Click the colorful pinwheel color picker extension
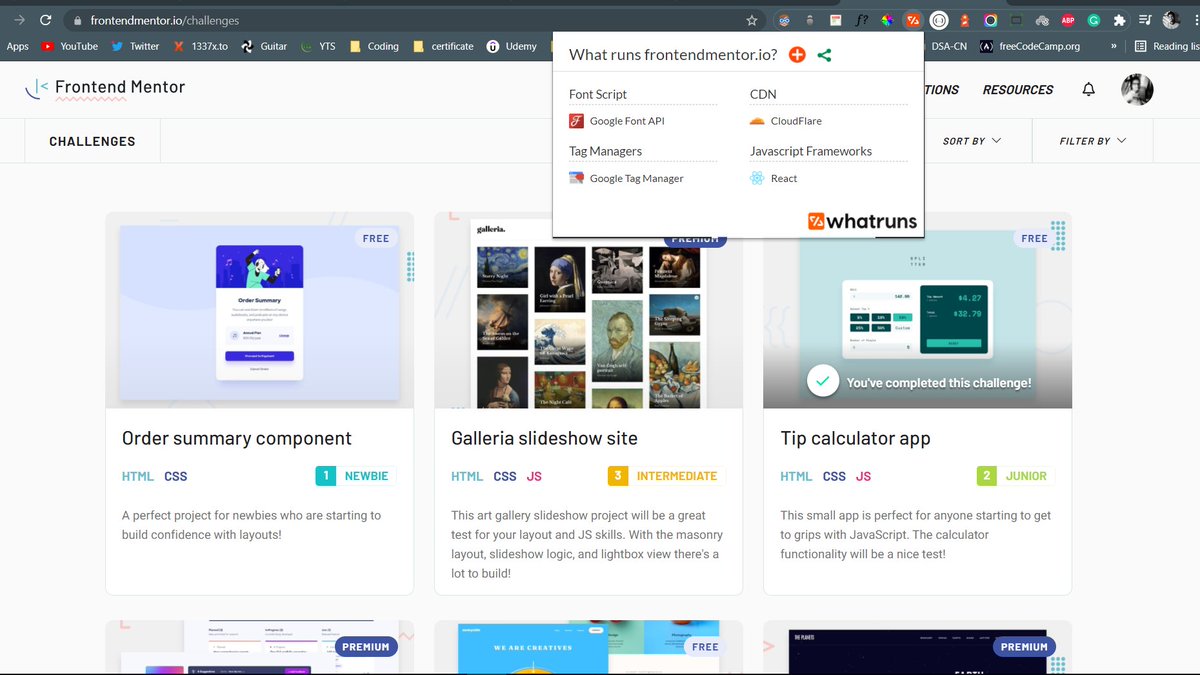The width and height of the screenshot is (1200, 675). coord(887,20)
